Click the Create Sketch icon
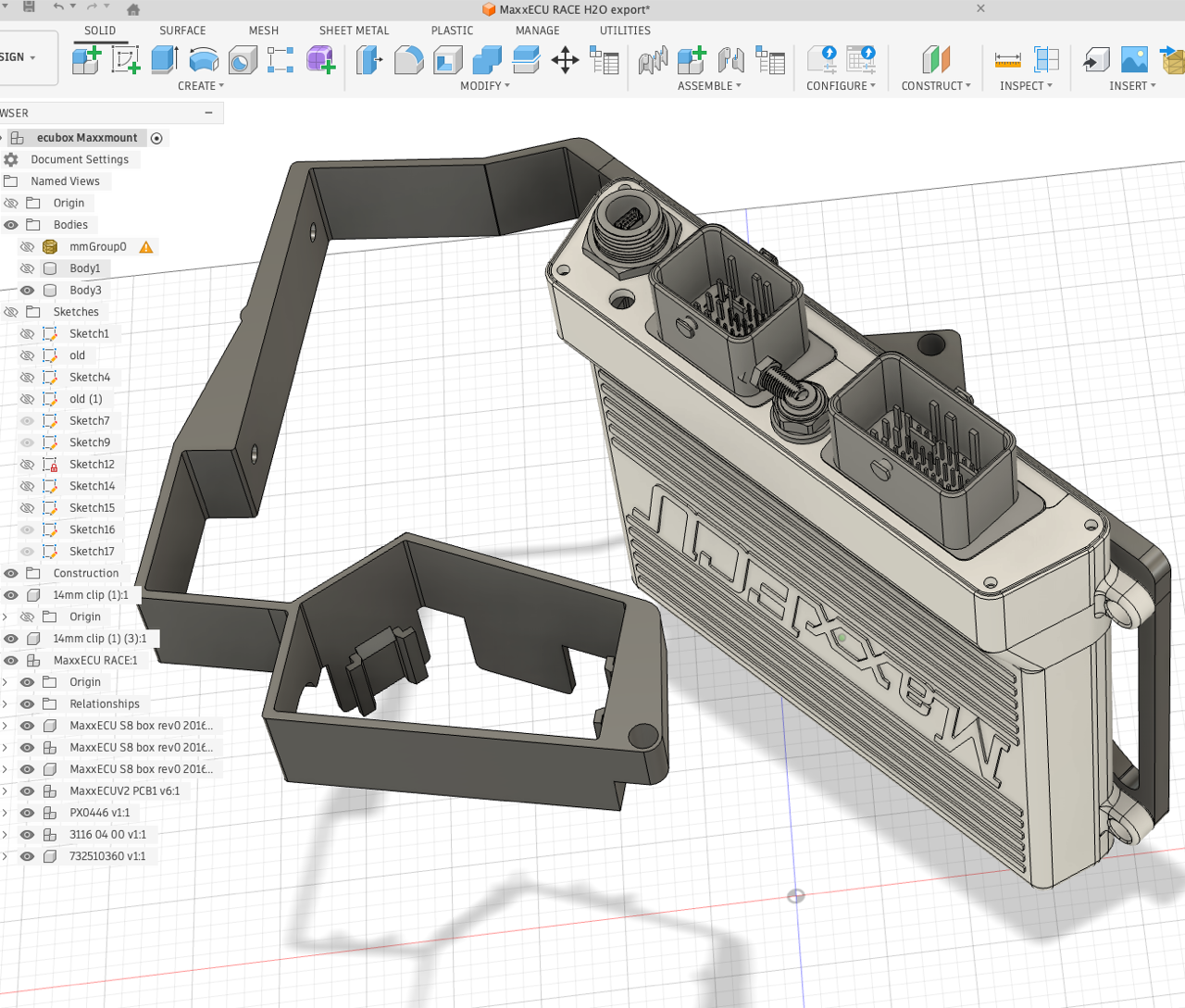Viewport: 1185px width, 1008px height. click(125, 60)
